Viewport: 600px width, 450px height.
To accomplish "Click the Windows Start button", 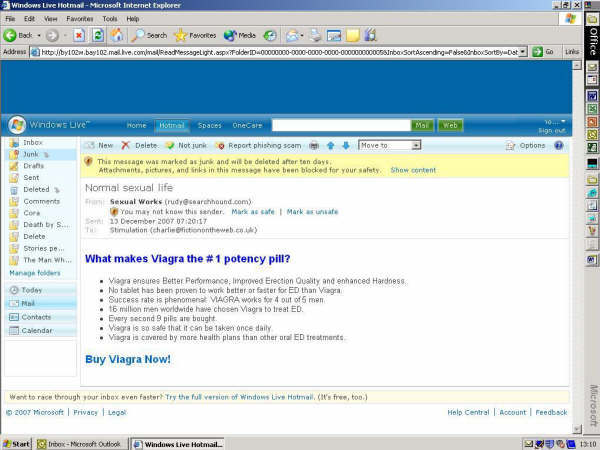I will (x=16, y=444).
